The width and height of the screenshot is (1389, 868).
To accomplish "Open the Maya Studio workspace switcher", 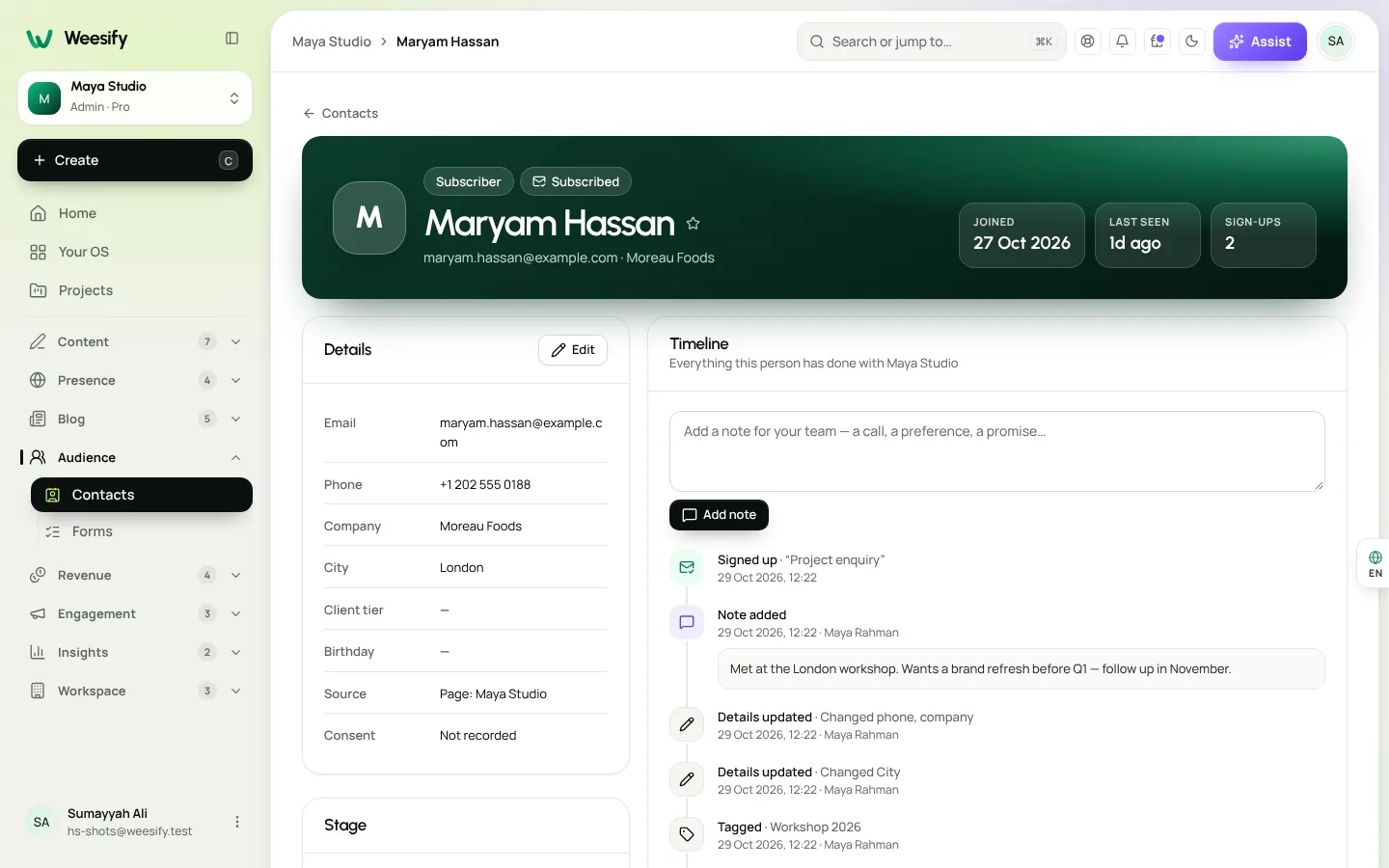I will pyautogui.click(x=135, y=97).
